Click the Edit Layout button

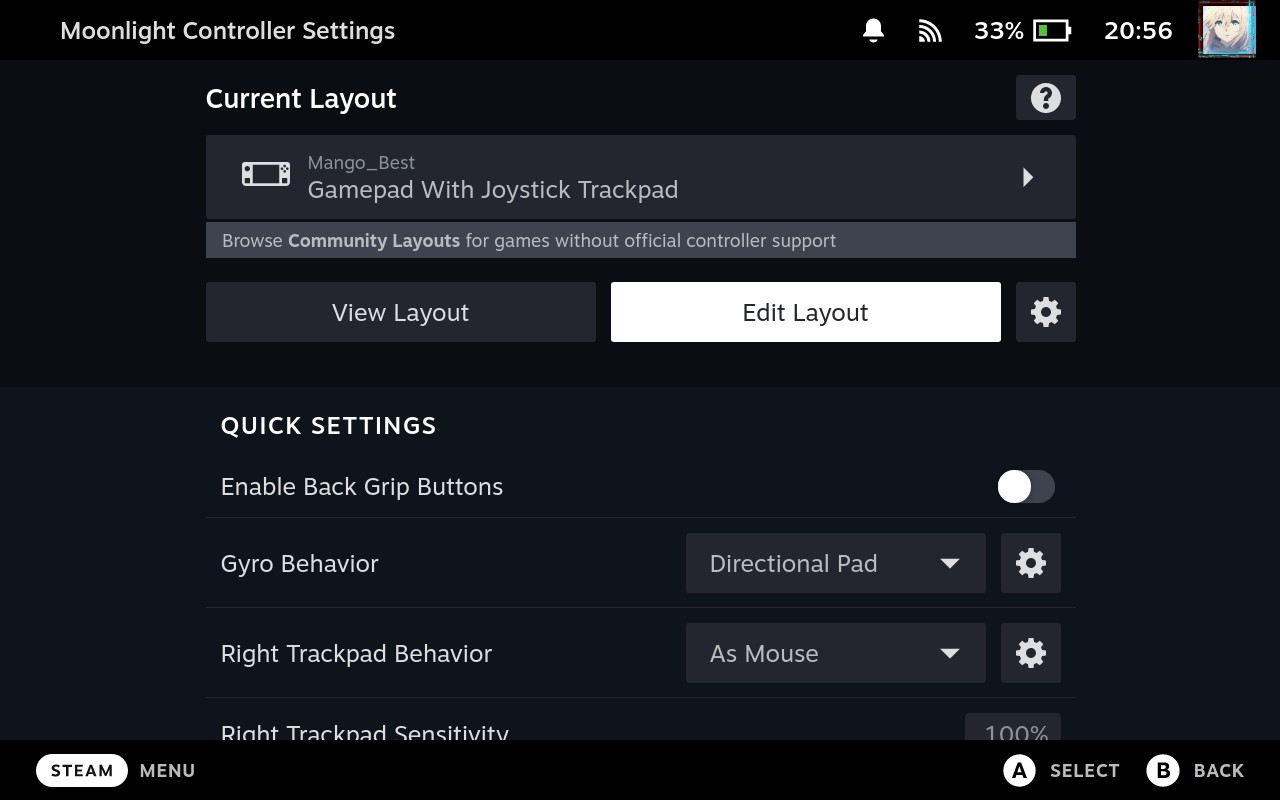tap(805, 312)
